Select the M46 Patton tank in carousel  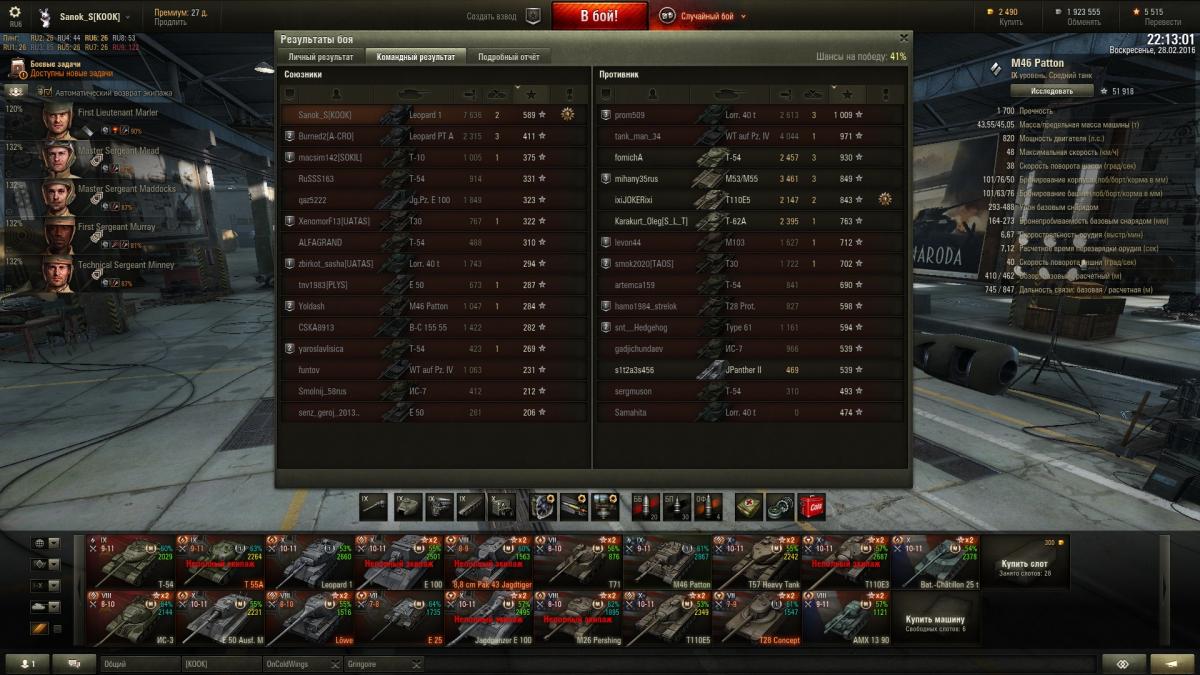pos(668,563)
